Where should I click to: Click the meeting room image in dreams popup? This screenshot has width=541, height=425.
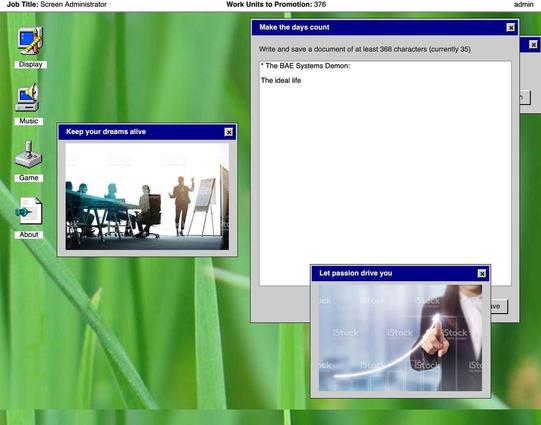click(x=147, y=196)
